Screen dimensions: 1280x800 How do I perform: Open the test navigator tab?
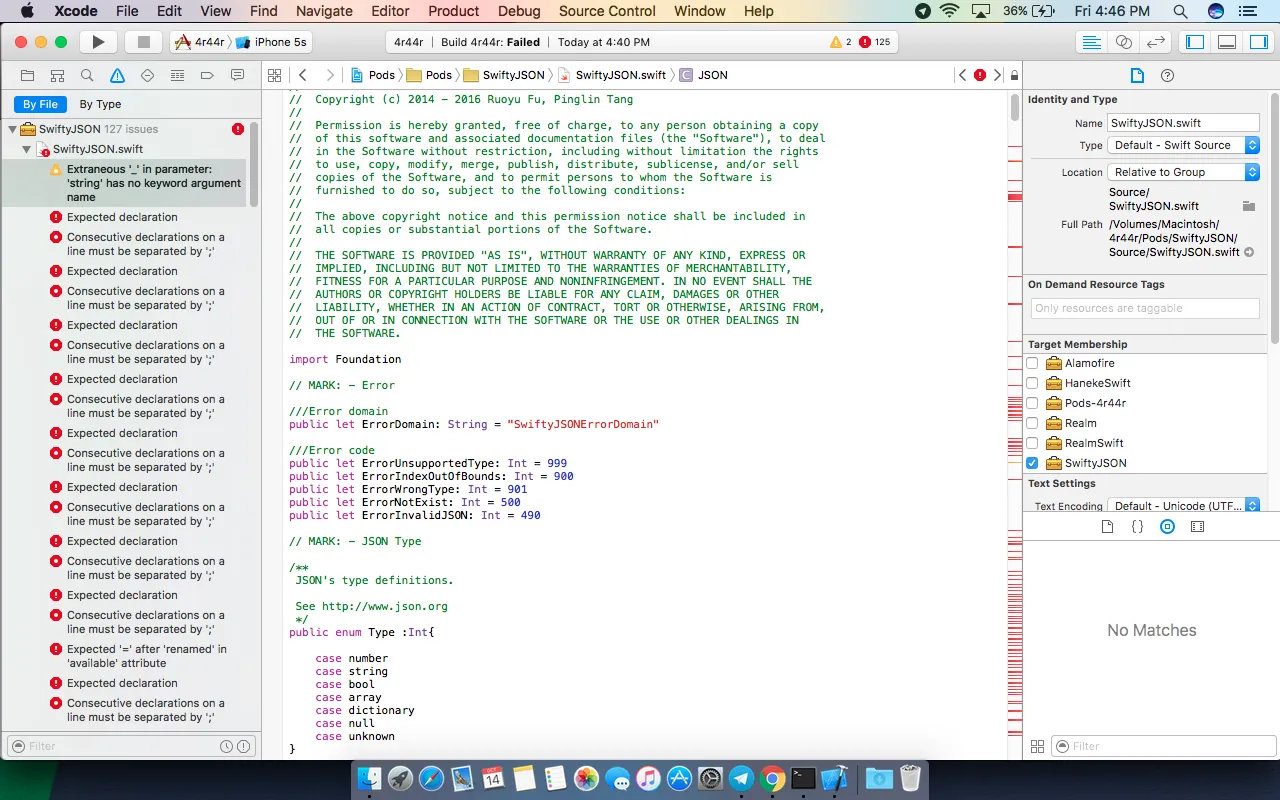click(x=147, y=76)
